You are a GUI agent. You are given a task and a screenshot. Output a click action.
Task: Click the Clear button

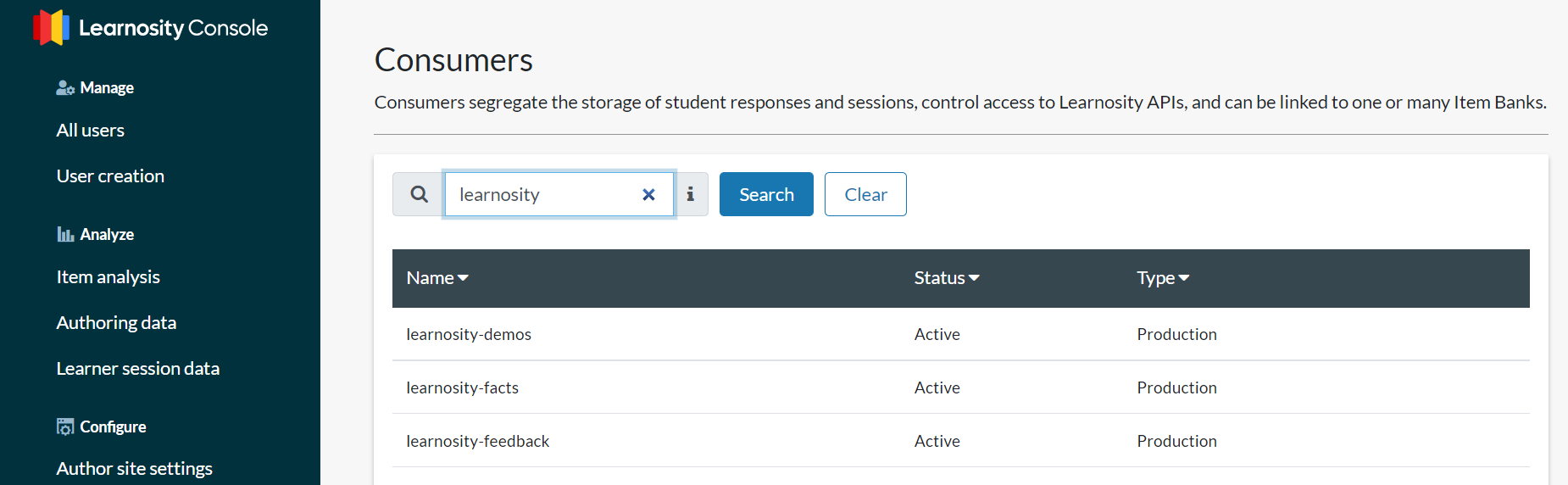865,194
